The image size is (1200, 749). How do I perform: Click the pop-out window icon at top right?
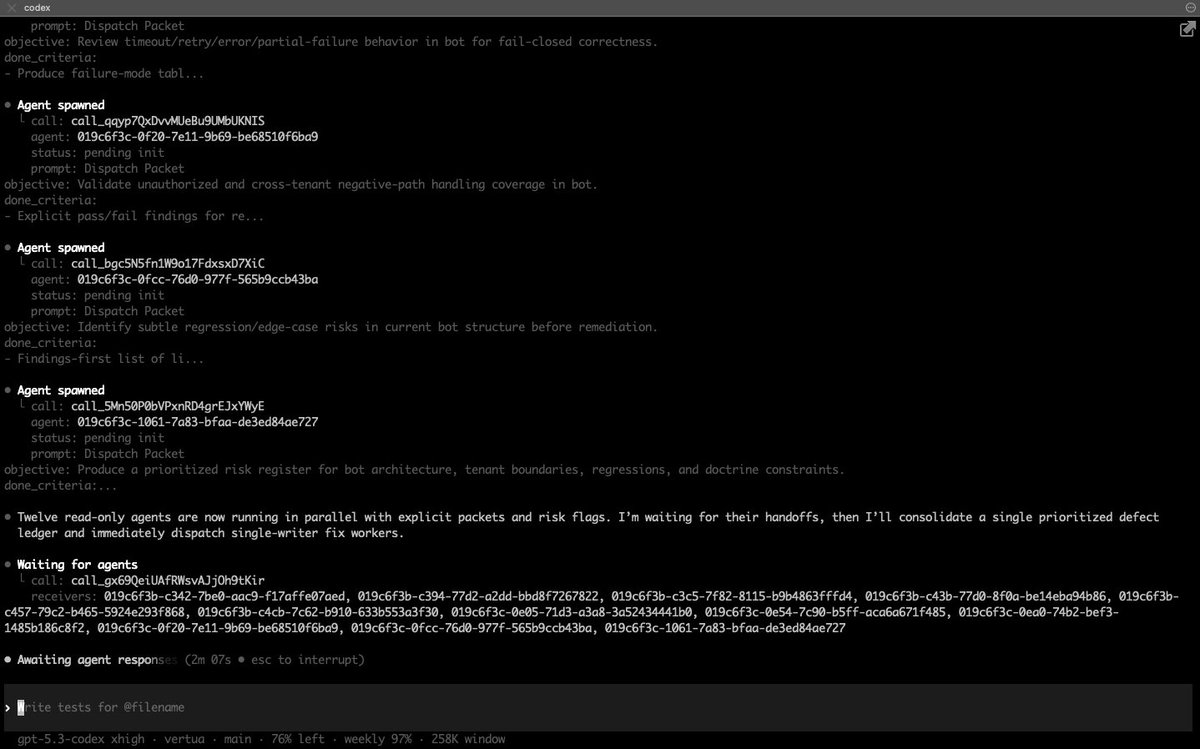coord(1188,29)
